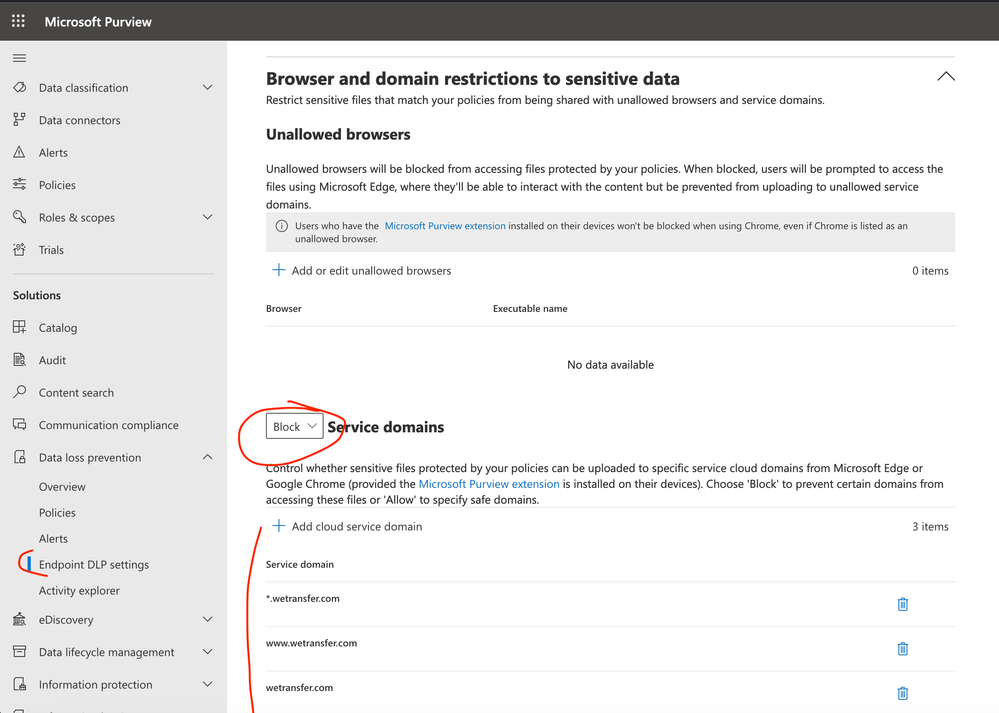The image size is (999, 713).
Task: Click the plus icon for cloud service domain
Action: coord(278,526)
